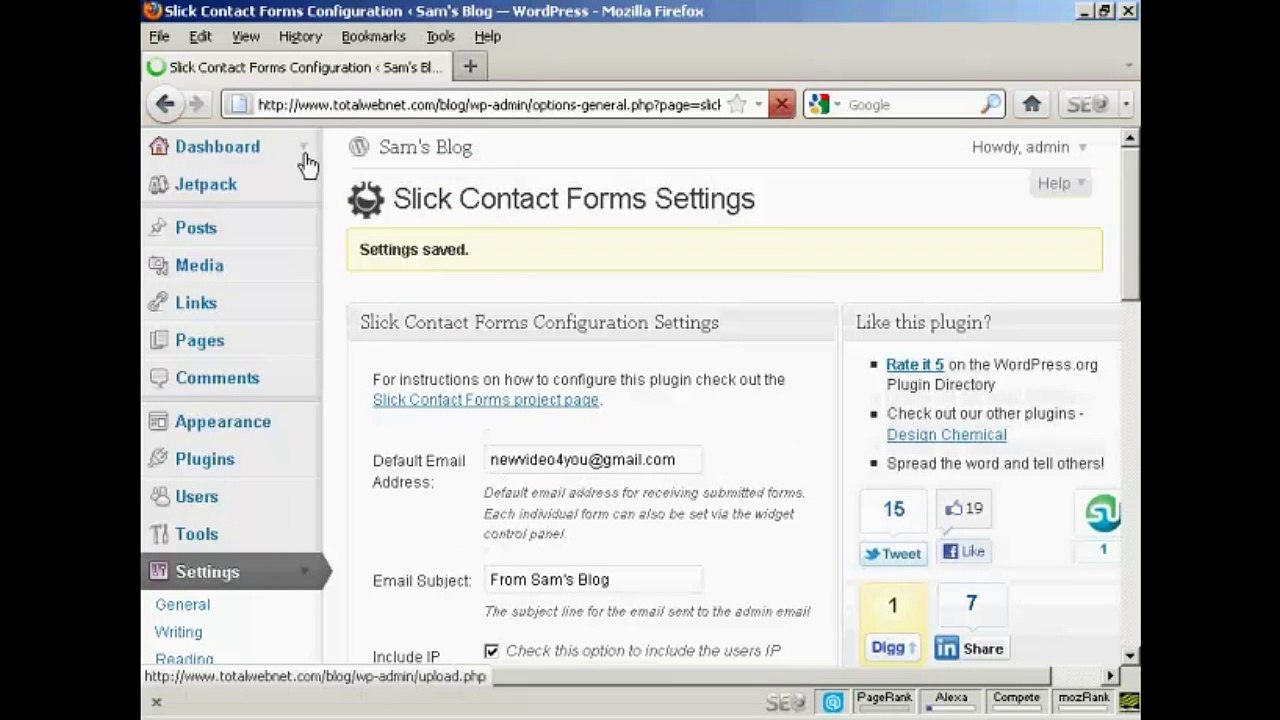The width and height of the screenshot is (1280, 720).
Task: Open the View menu
Action: pyautogui.click(x=245, y=36)
